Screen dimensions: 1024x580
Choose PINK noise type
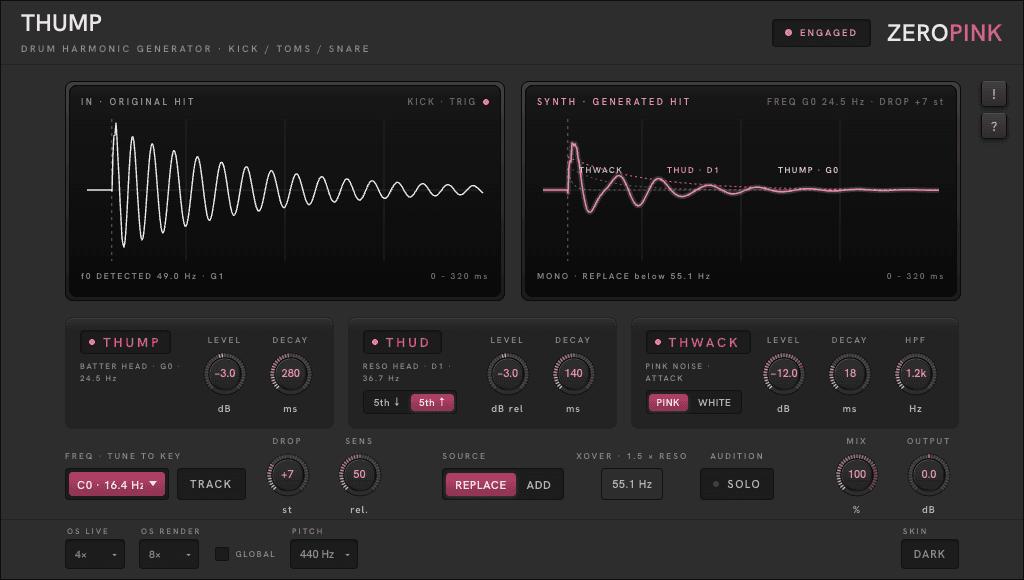(x=667, y=402)
